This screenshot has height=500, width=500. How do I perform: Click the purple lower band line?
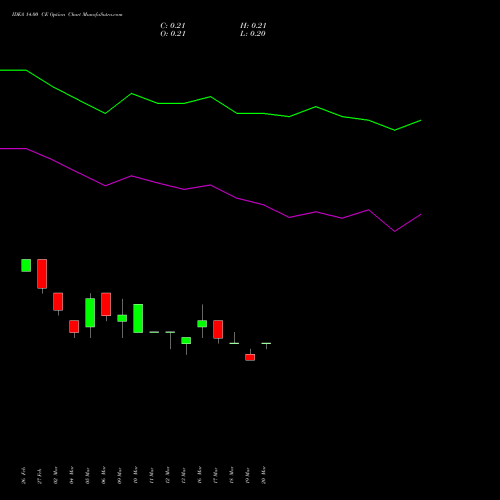[211, 185]
